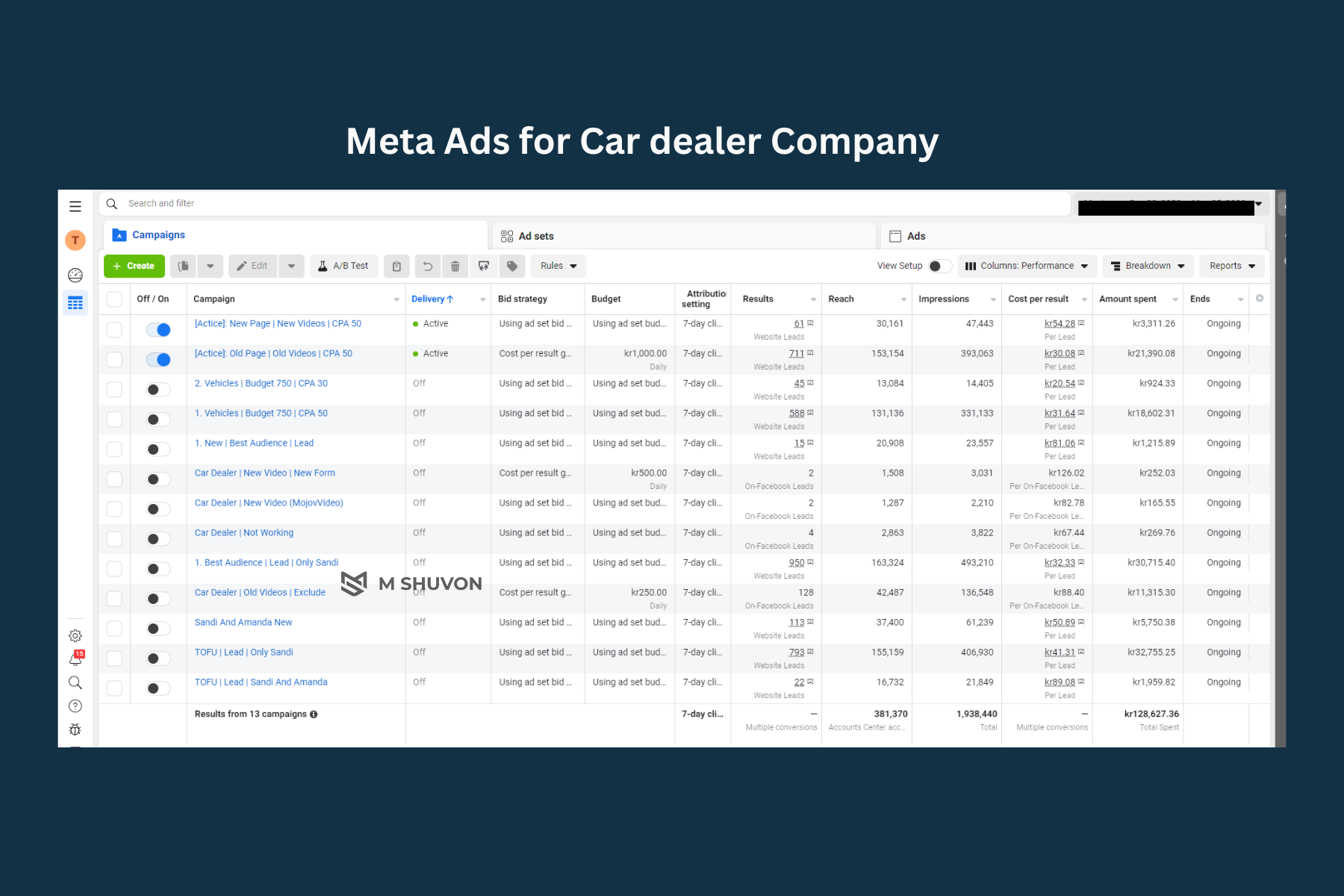Open Car Dealer New Video New Form campaign
Screen dimensions: 1344x896
tap(265, 473)
